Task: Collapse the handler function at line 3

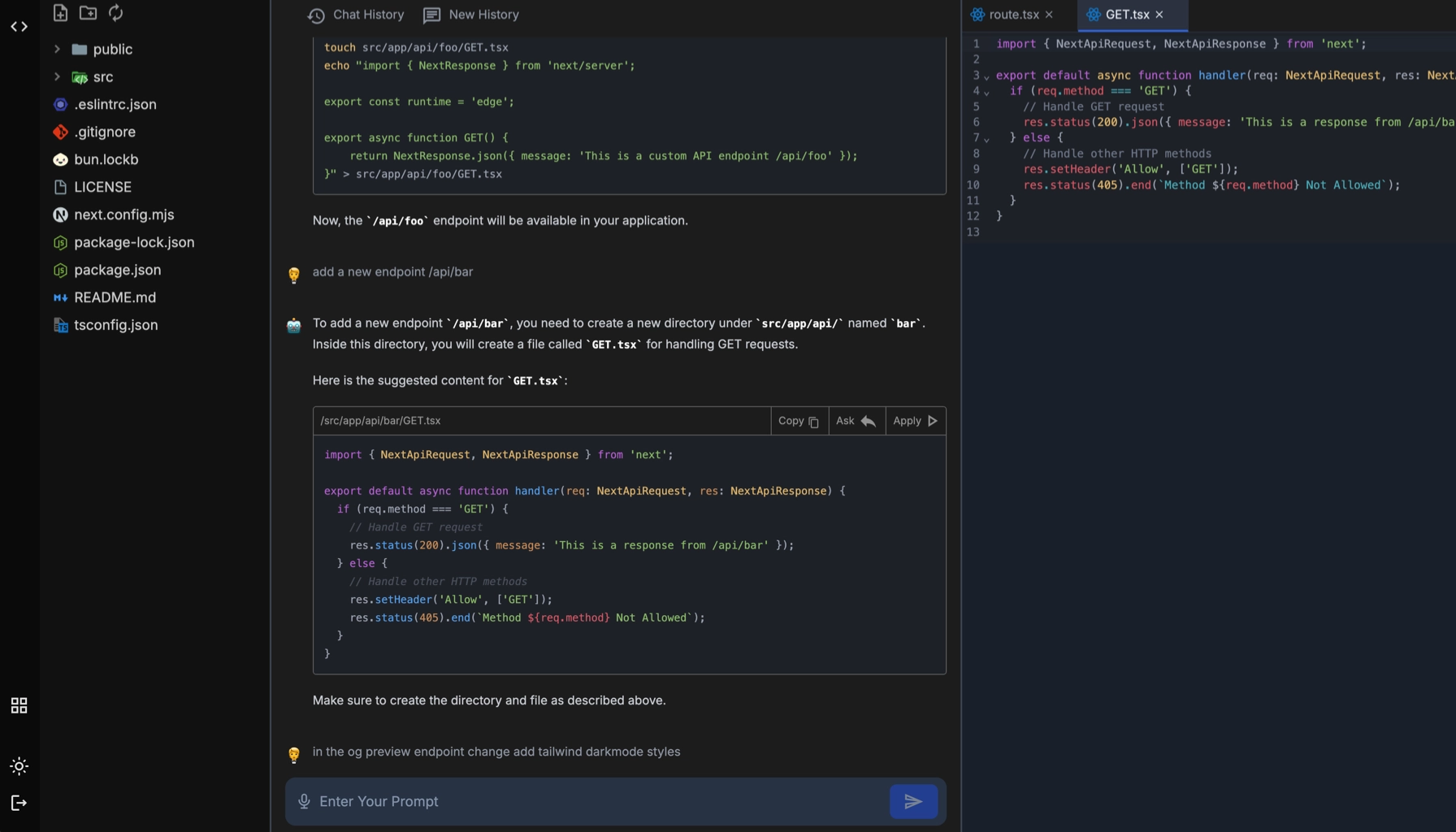Action: [987, 76]
